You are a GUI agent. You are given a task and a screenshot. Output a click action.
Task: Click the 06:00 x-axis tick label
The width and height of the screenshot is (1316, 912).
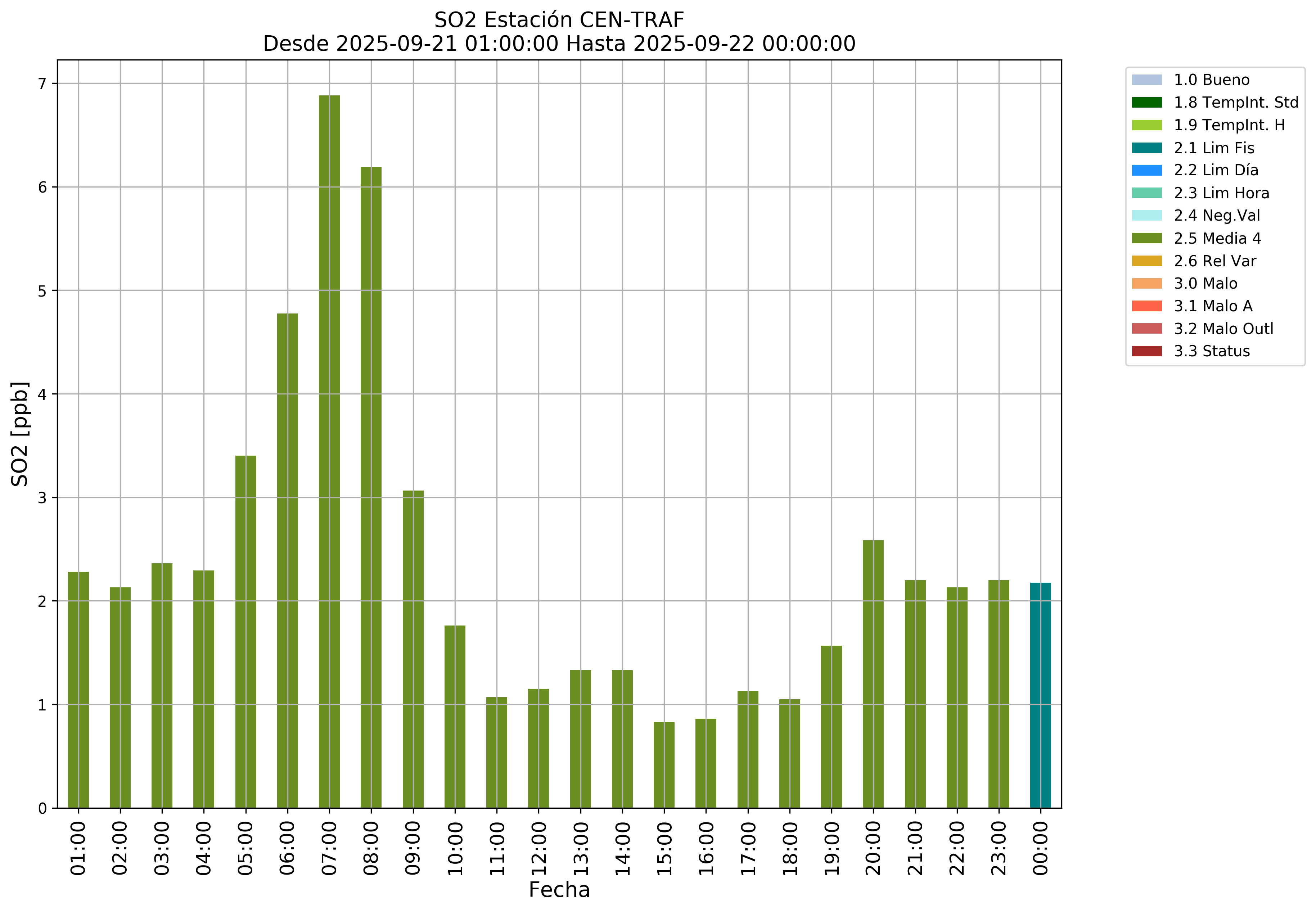coord(288,848)
